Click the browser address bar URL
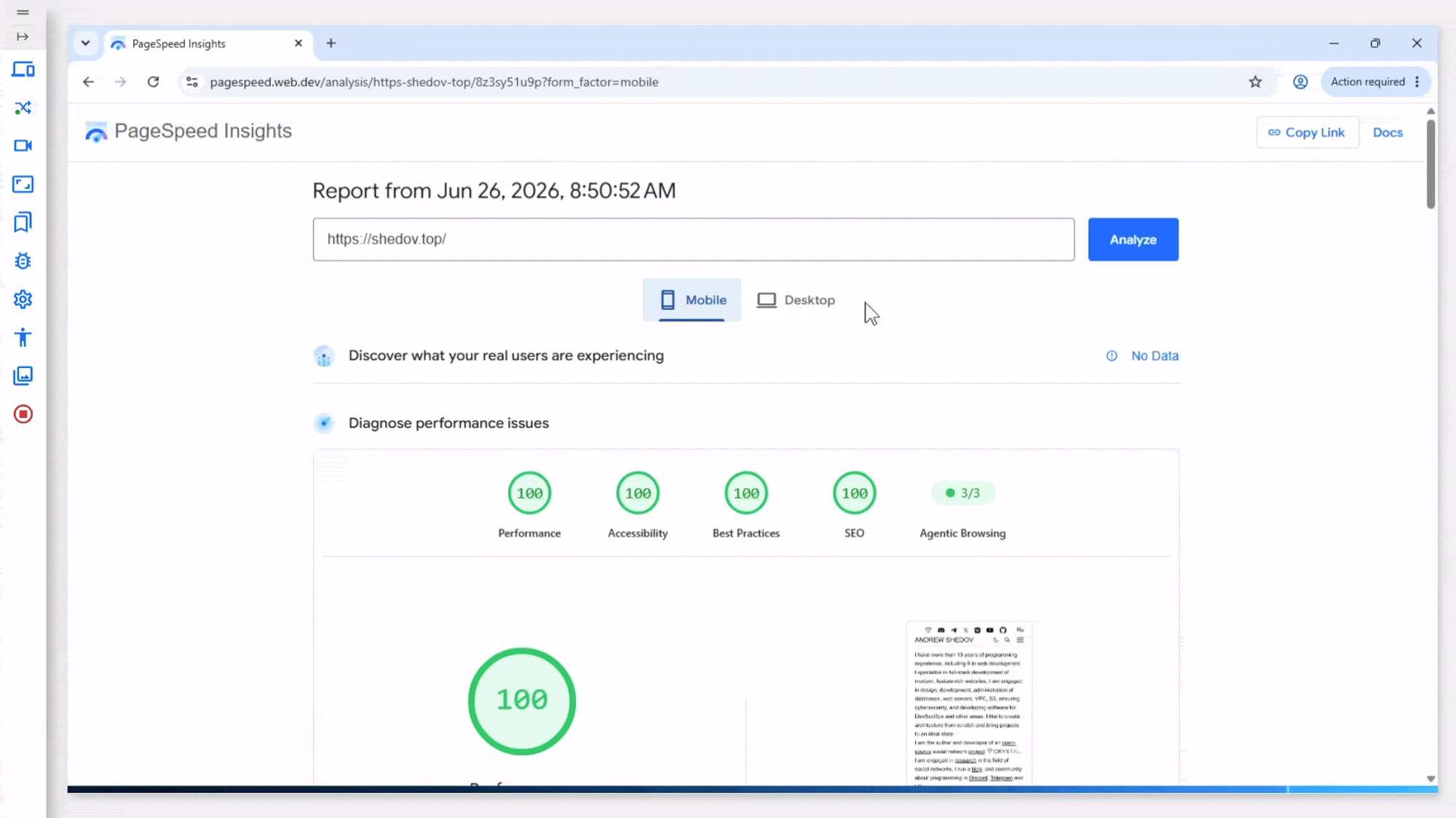1456x818 pixels. pos(434,82)
